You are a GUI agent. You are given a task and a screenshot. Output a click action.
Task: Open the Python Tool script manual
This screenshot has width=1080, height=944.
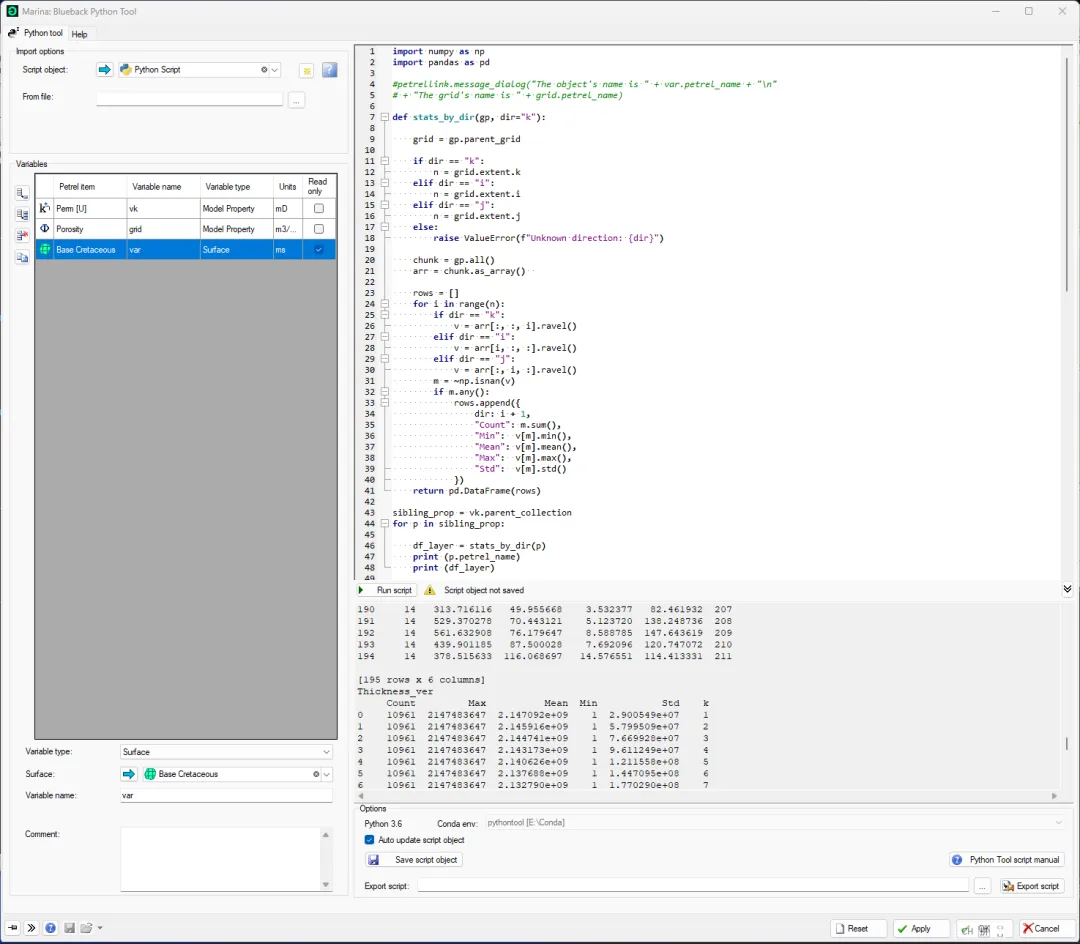point(1006,860)
